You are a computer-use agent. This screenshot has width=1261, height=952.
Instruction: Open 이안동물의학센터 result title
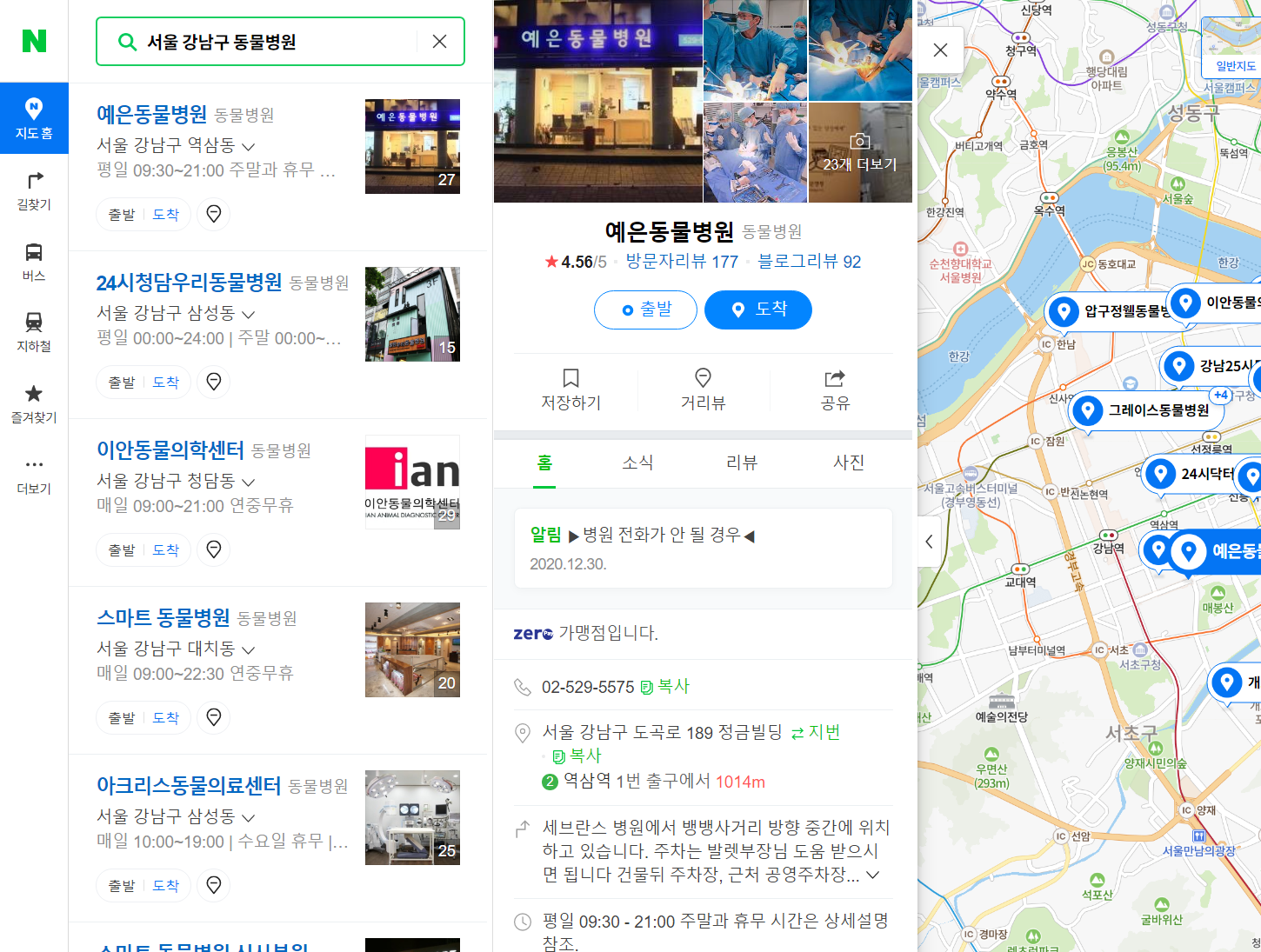pyautogui.click(x=170, y=449)
